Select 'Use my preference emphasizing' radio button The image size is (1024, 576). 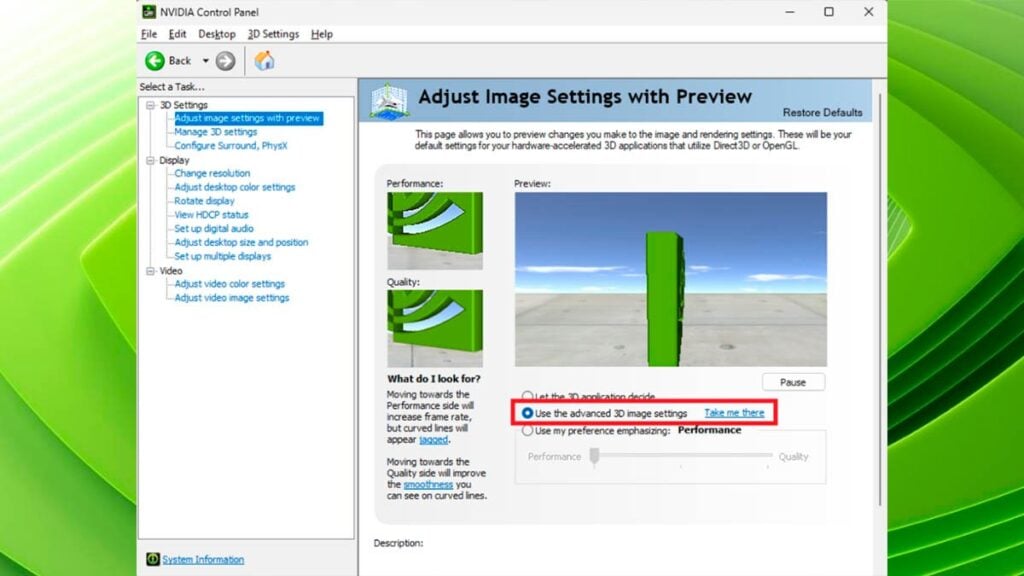pyautogui.click(x=528, y=431)
